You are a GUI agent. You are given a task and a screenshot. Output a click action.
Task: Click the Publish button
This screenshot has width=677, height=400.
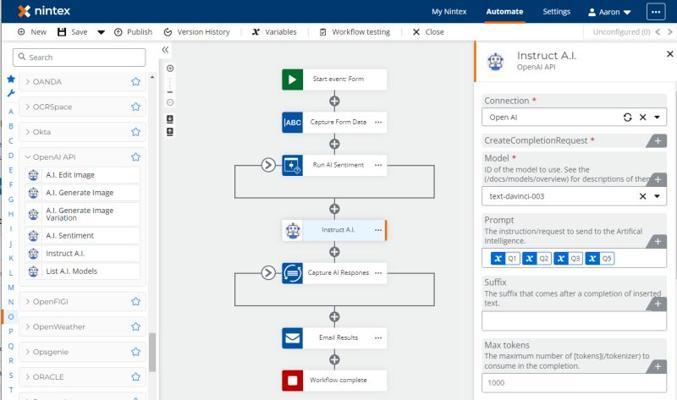coord(133,32)
